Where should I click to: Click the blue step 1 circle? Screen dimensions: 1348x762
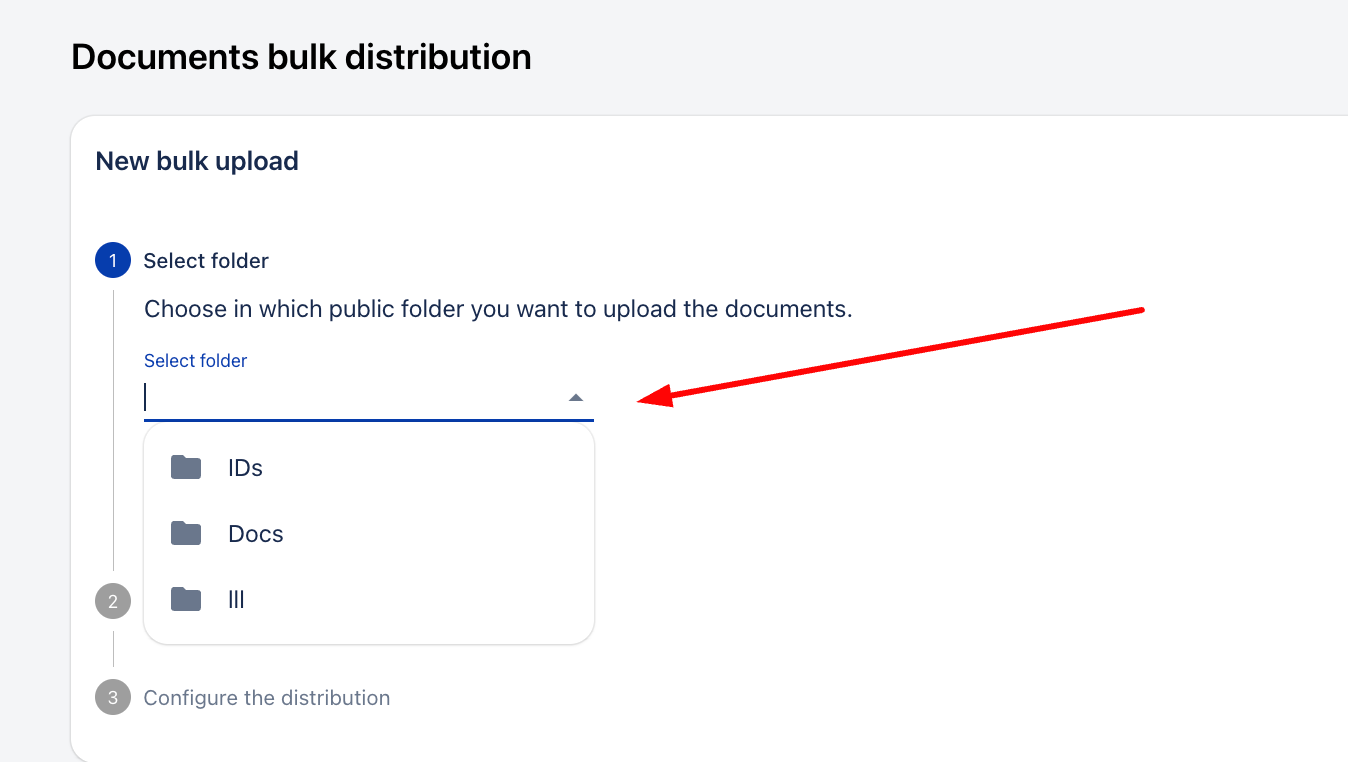click(x=113, y=261)
